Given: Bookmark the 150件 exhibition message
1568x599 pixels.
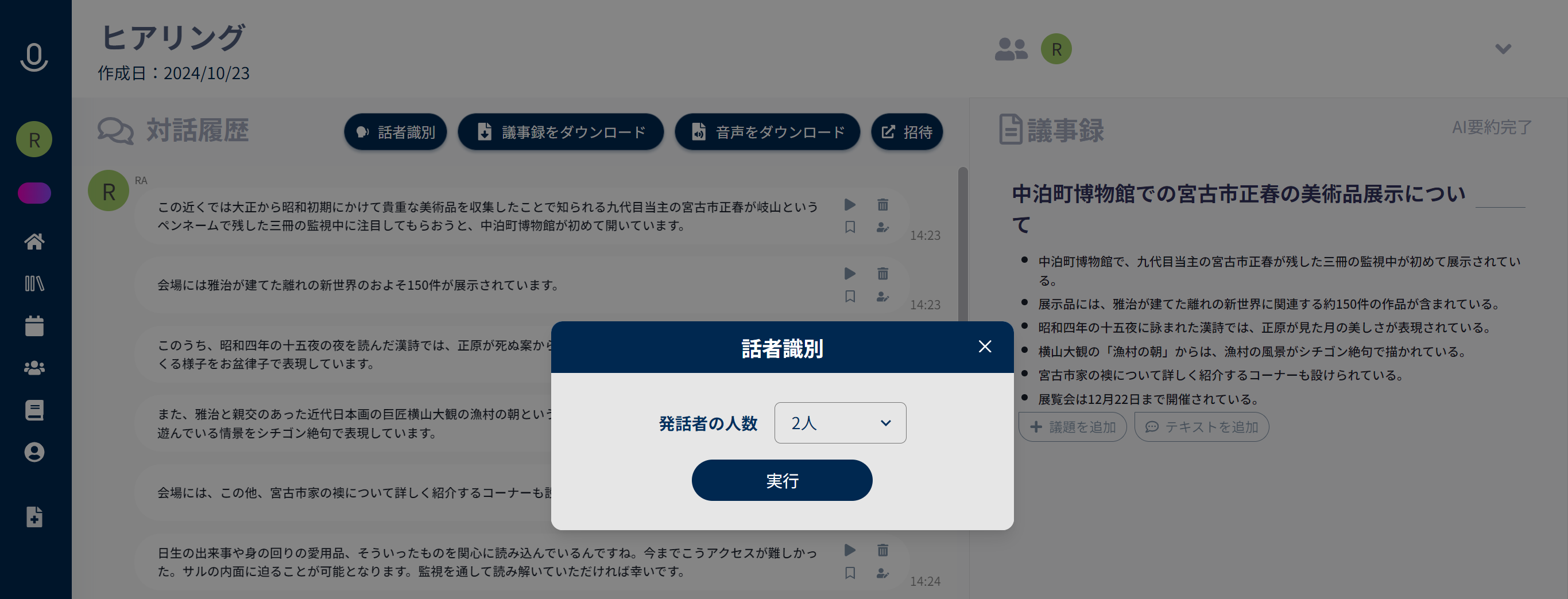Looking at the screenshot, I should (850, 297).
